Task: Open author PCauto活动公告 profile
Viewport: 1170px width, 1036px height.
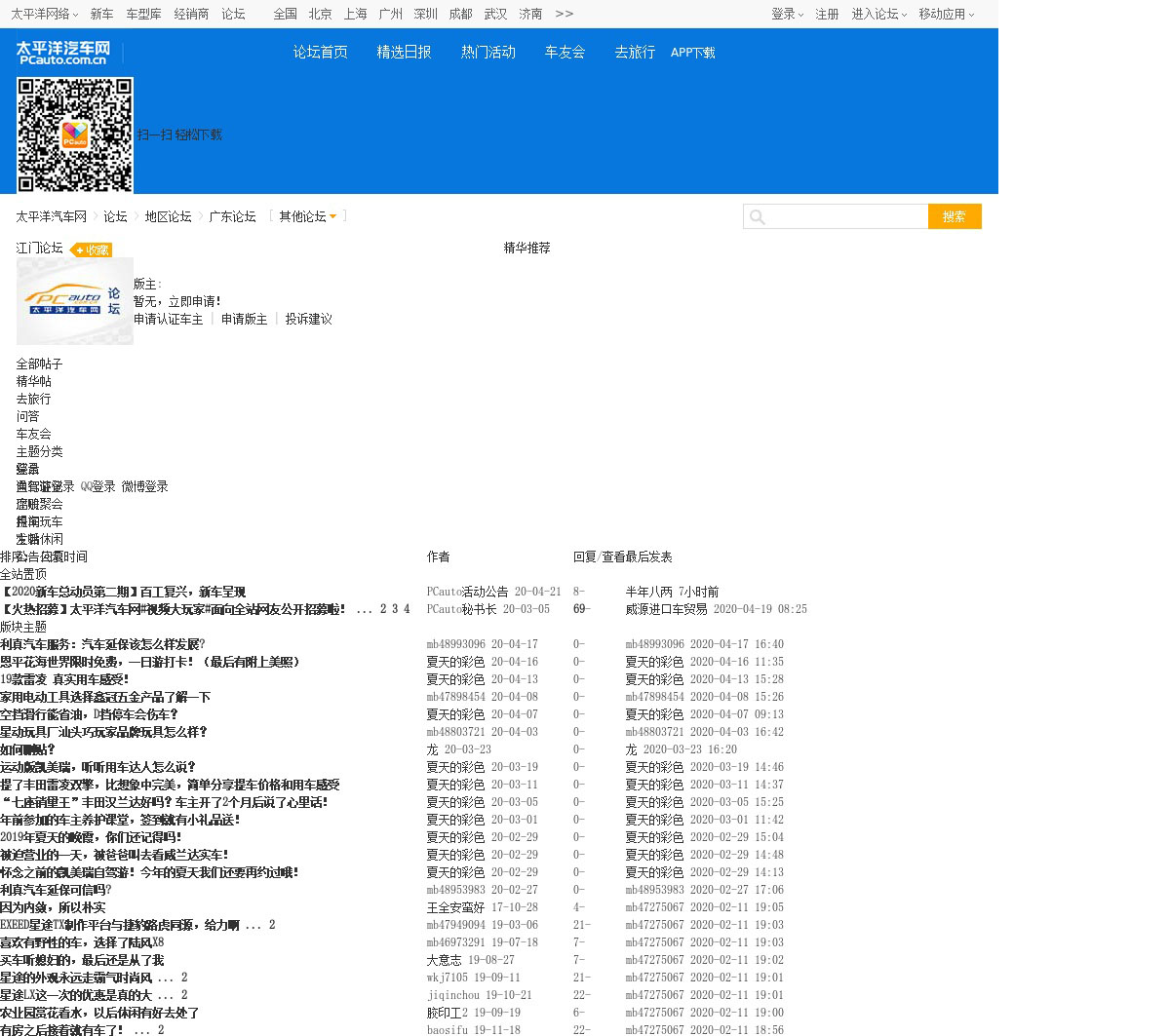Action: click(468, 592)
